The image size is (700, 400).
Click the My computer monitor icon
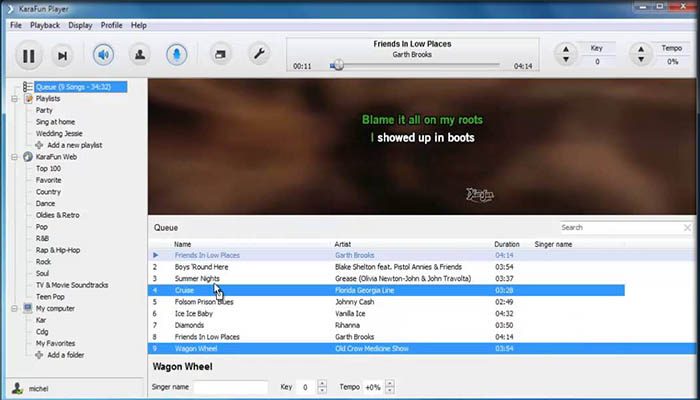coord(28,308)
